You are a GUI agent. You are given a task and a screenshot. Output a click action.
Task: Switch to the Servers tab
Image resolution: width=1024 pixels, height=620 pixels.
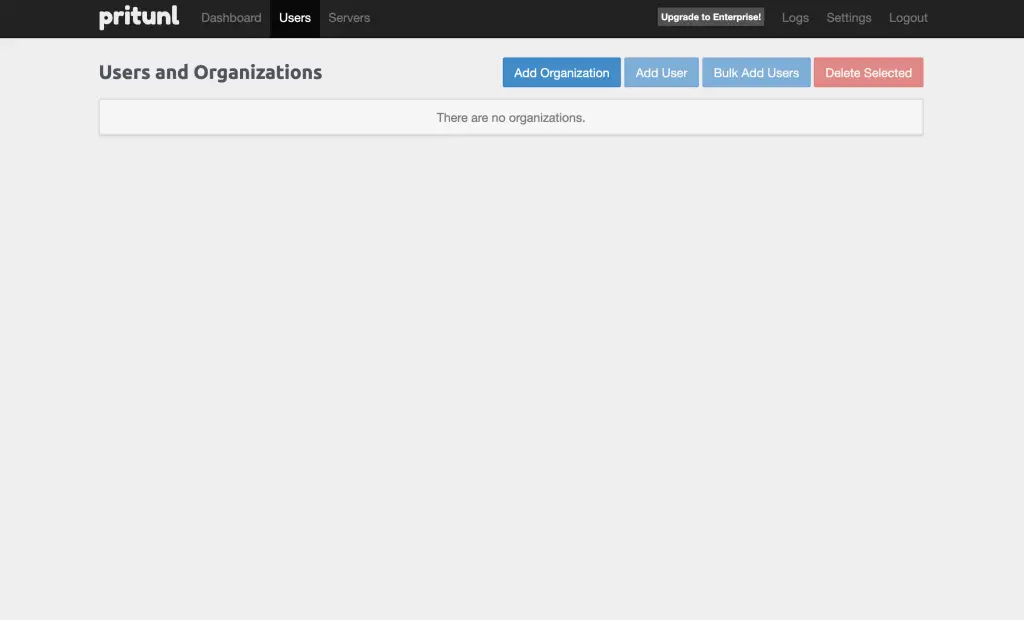click(x=348, y=17)
